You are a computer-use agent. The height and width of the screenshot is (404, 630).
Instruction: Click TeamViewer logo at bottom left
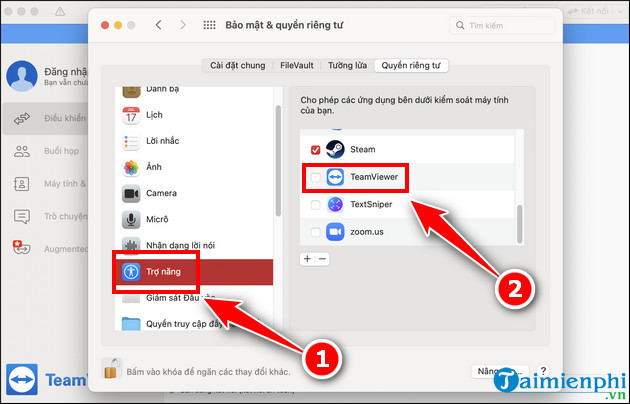click(22, 380)
